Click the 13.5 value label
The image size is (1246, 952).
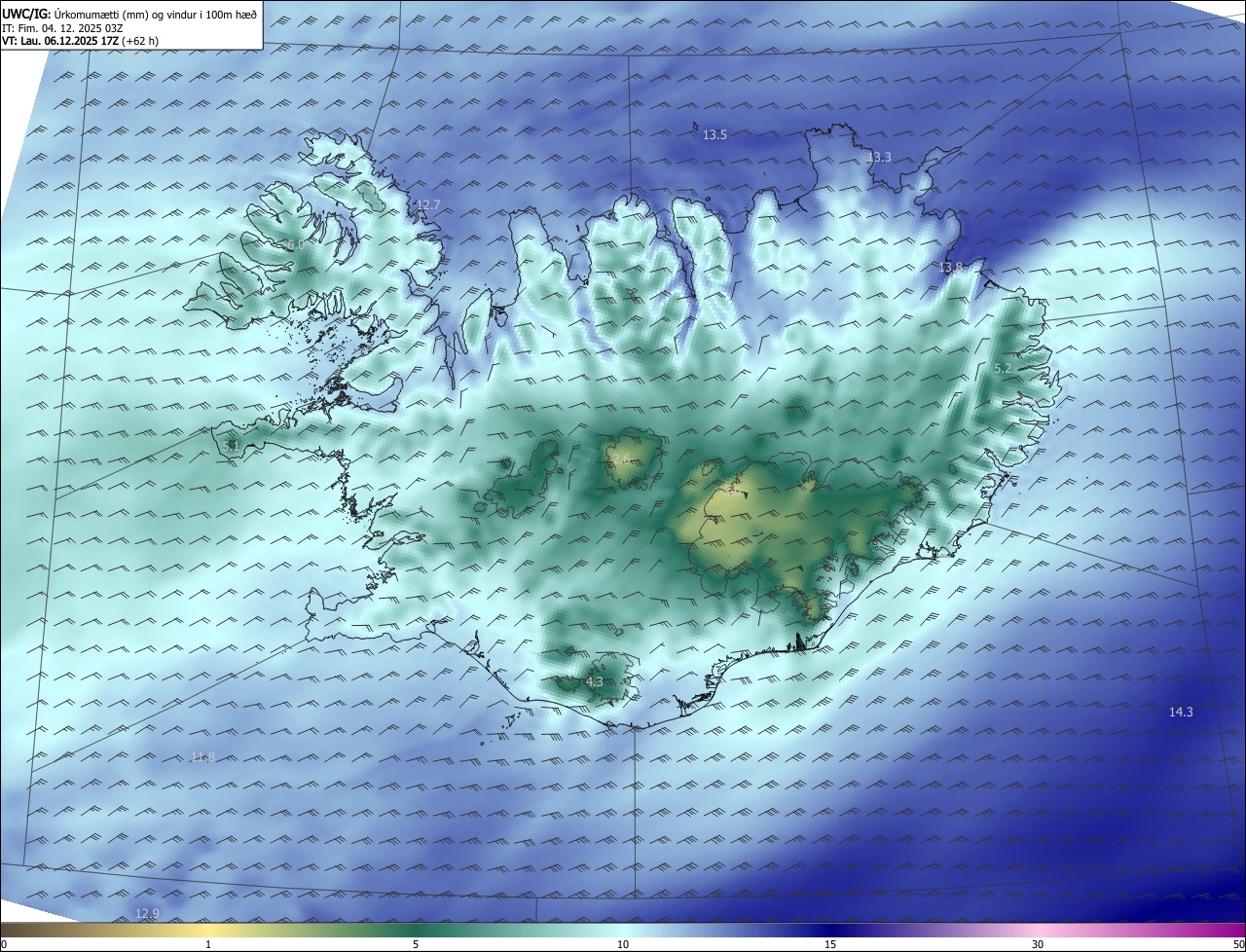pyautogui.click(x=715, y=135)
